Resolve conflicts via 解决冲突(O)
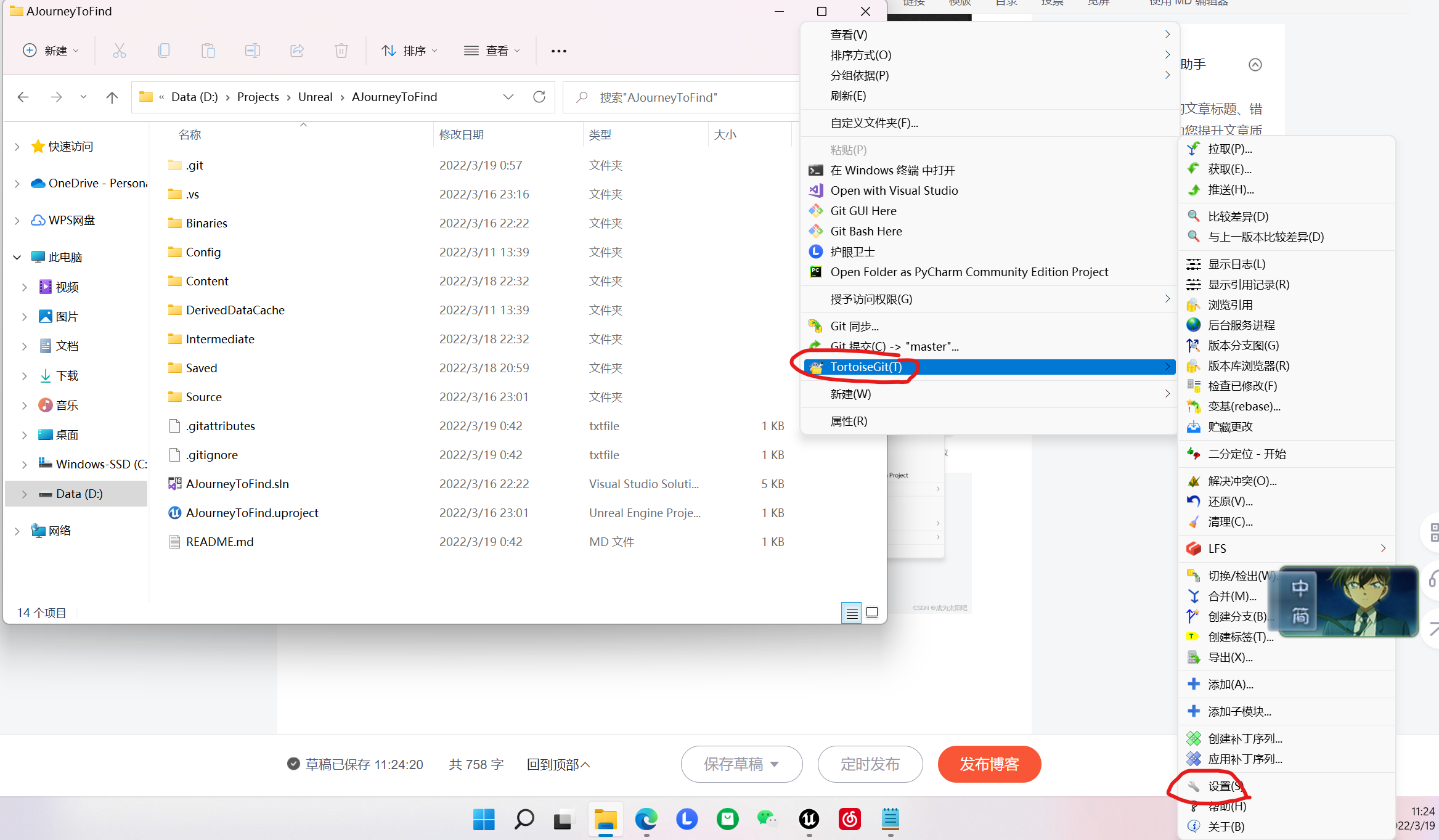The height and width of the screenshot is (840, 1439). [x=1240, y=481]
